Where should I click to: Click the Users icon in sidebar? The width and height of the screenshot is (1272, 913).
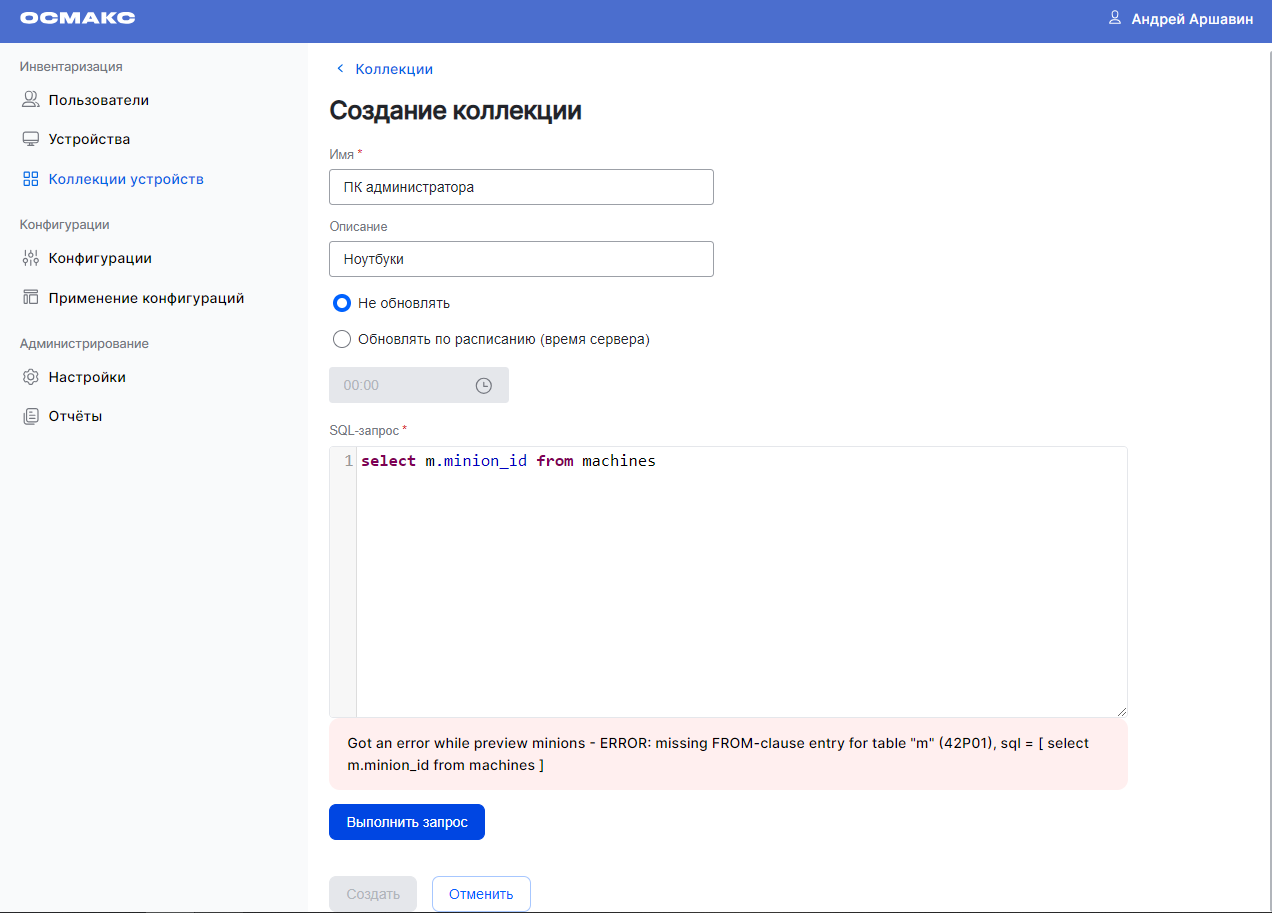point(31,100)
